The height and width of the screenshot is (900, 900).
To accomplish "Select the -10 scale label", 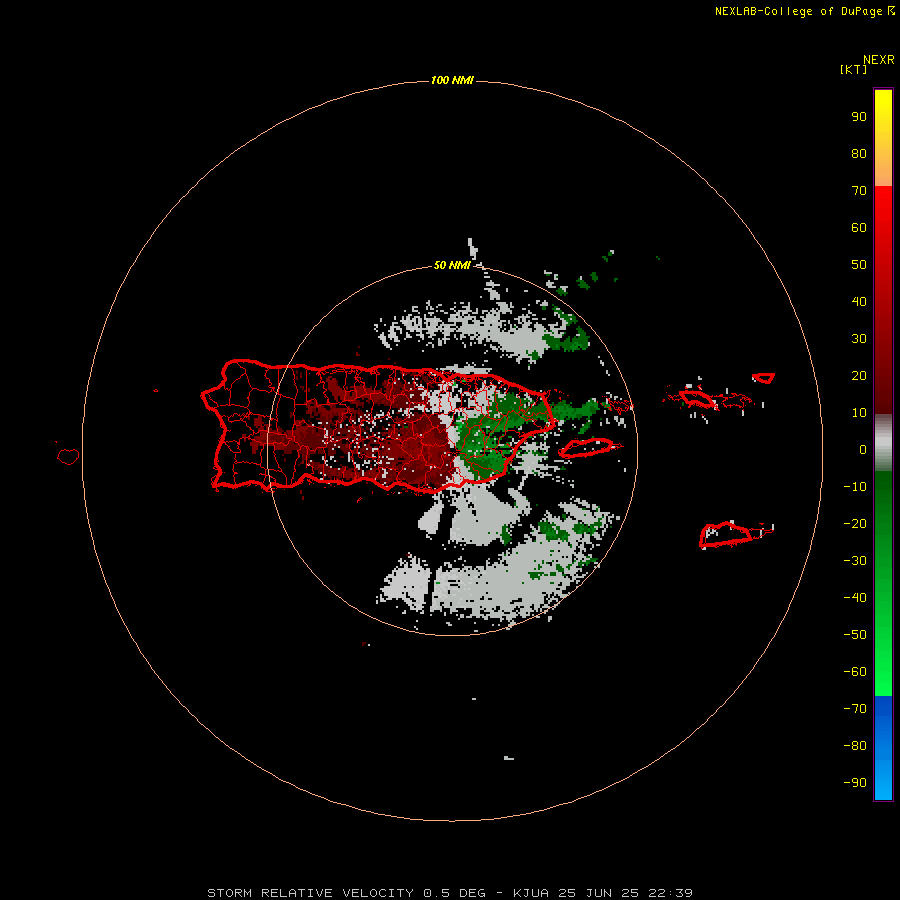I will [855, 487].
